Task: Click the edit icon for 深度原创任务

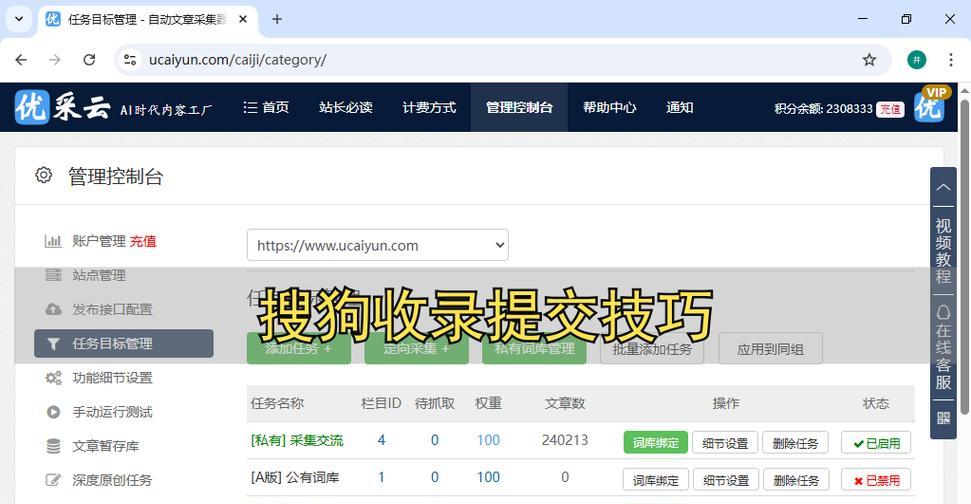Action: point(53,480)
